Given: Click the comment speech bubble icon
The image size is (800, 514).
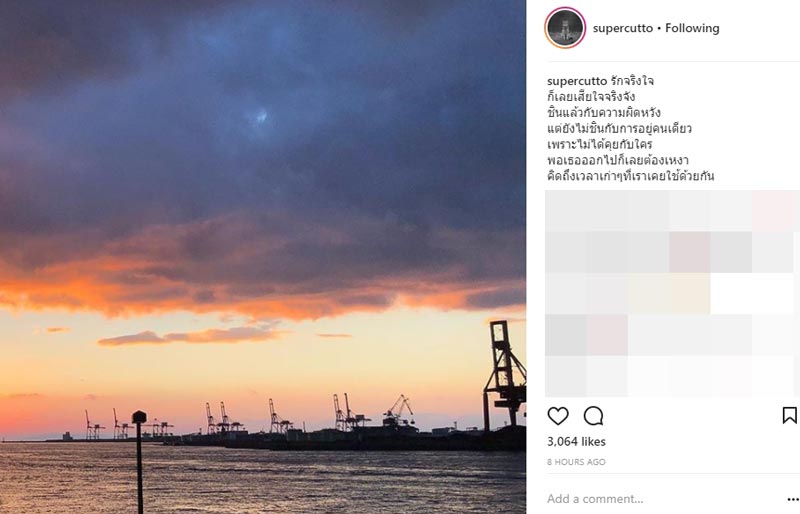Looking at the screenshot, I should pos(593,416).
